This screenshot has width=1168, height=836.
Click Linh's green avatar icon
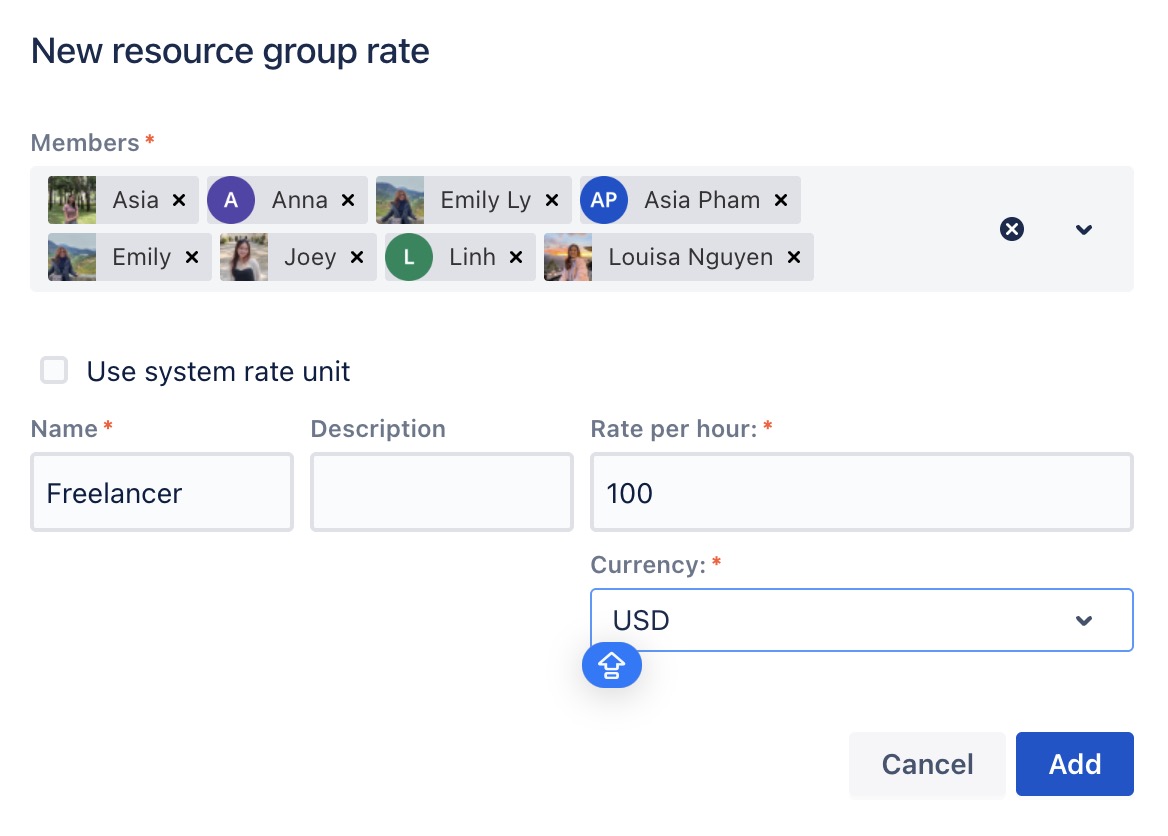click(x=409, y=257)
